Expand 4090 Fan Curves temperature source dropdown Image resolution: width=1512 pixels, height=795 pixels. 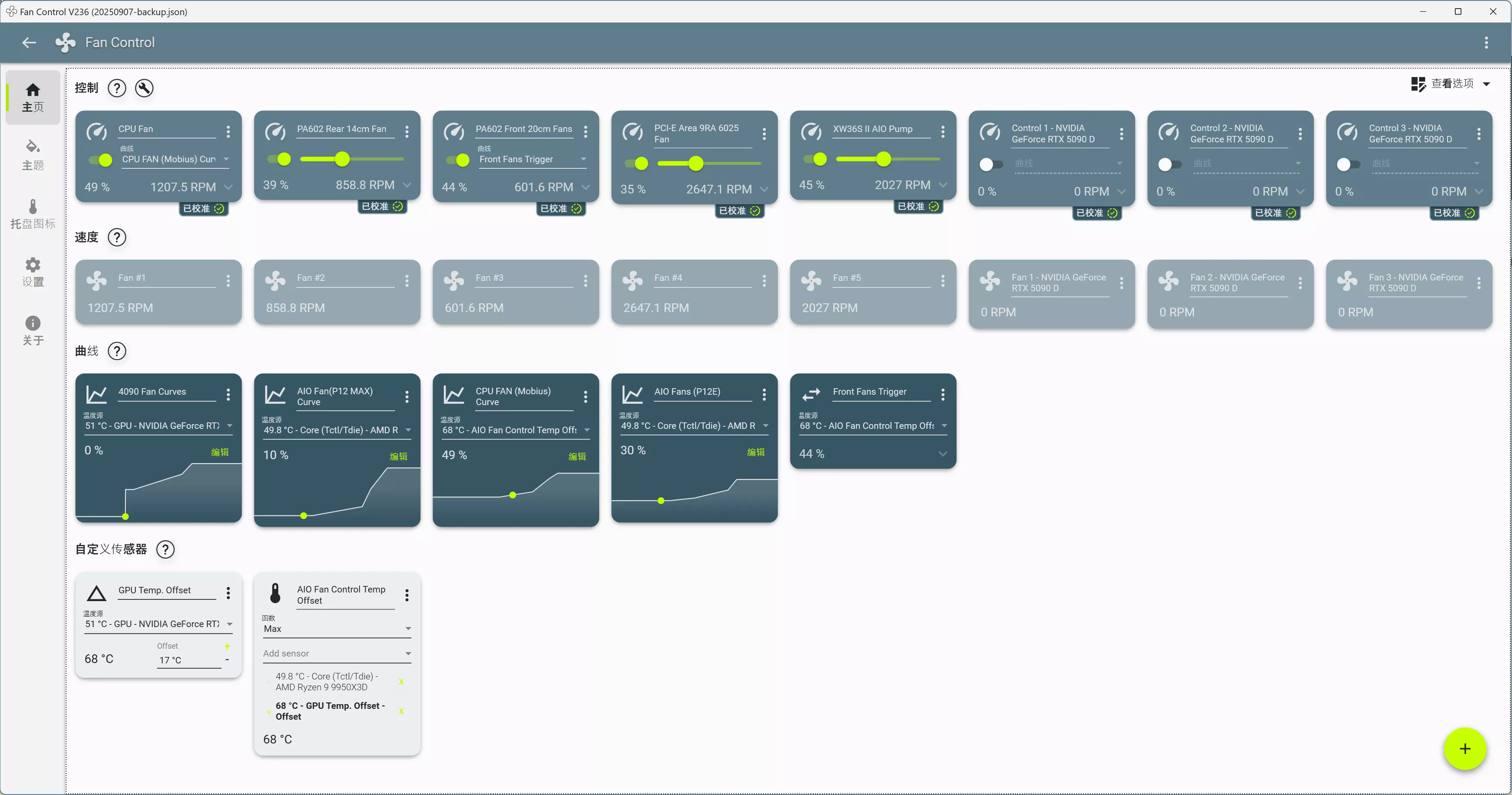pos(229,426)
